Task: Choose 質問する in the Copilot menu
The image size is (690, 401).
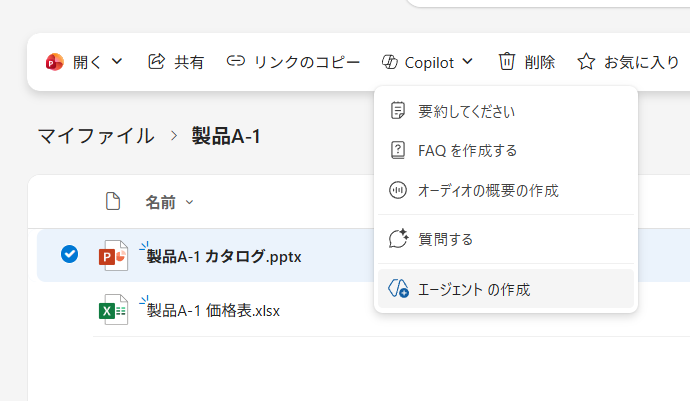Action: [x=445, y=239]
